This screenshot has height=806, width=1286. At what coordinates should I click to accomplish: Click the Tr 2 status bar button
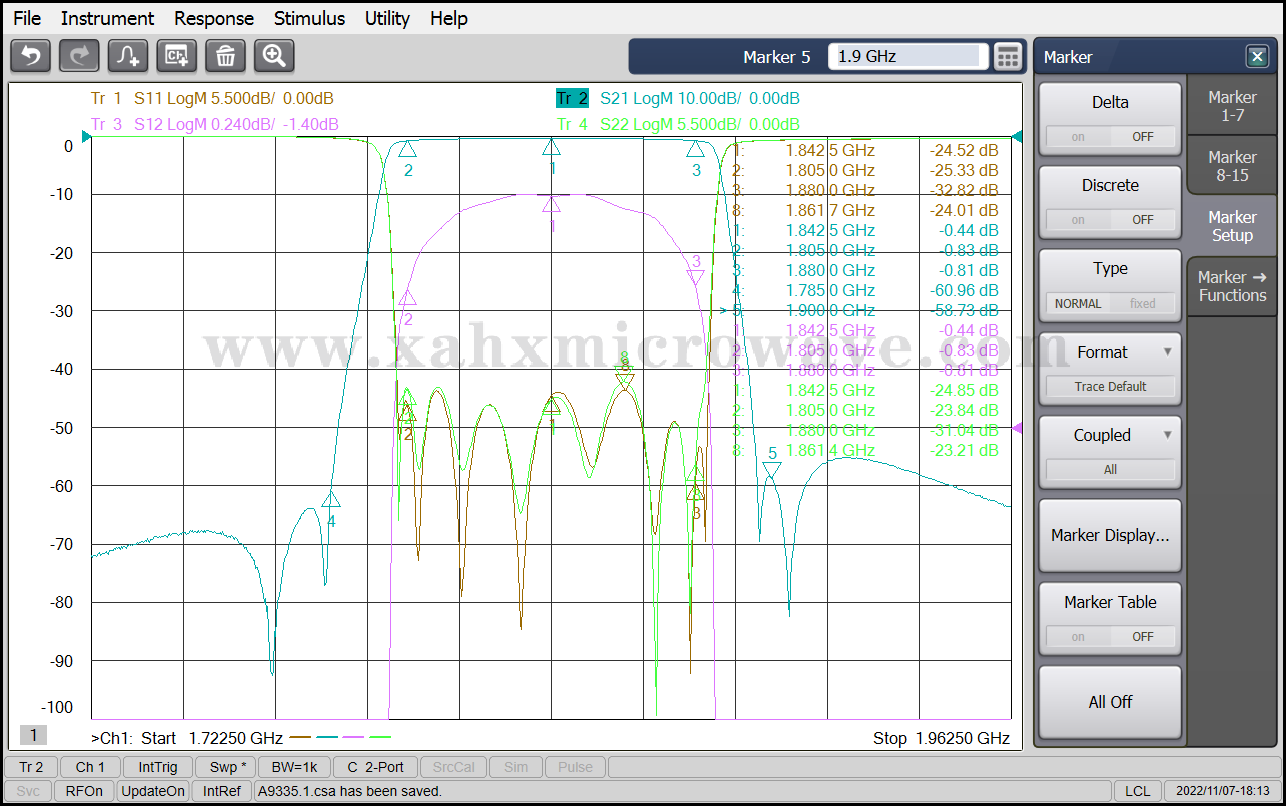pyautogui.click(x=31, y=767)
